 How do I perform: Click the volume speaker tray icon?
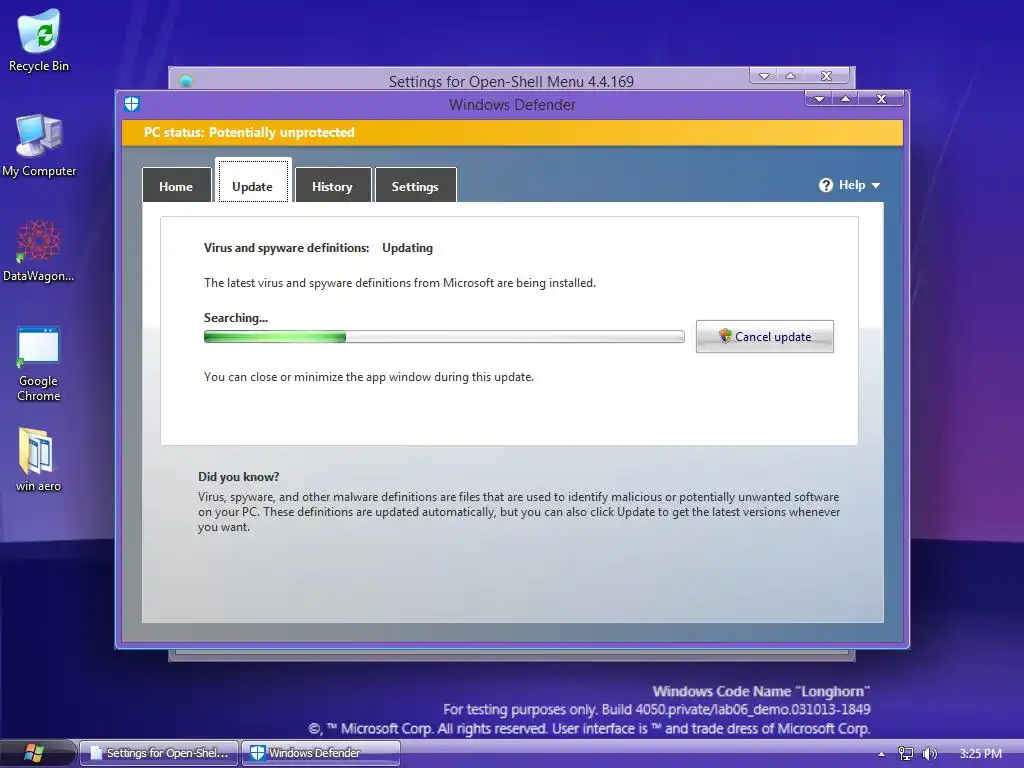(x=929, y=754)
